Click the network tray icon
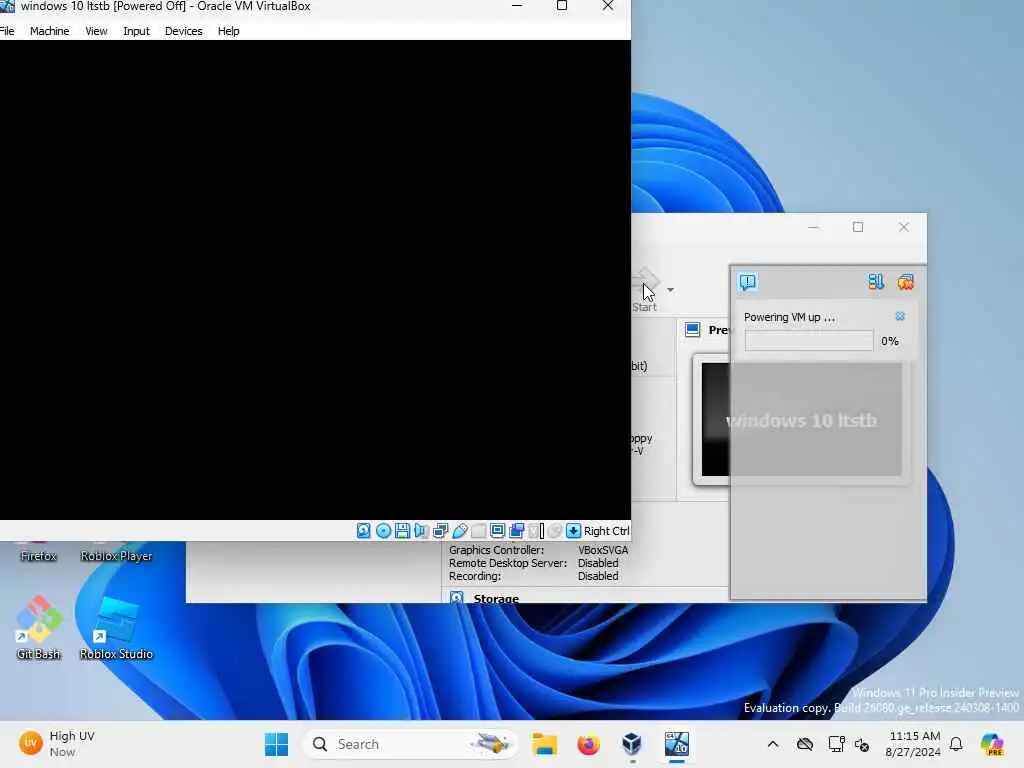 click(x=836, y=744)
